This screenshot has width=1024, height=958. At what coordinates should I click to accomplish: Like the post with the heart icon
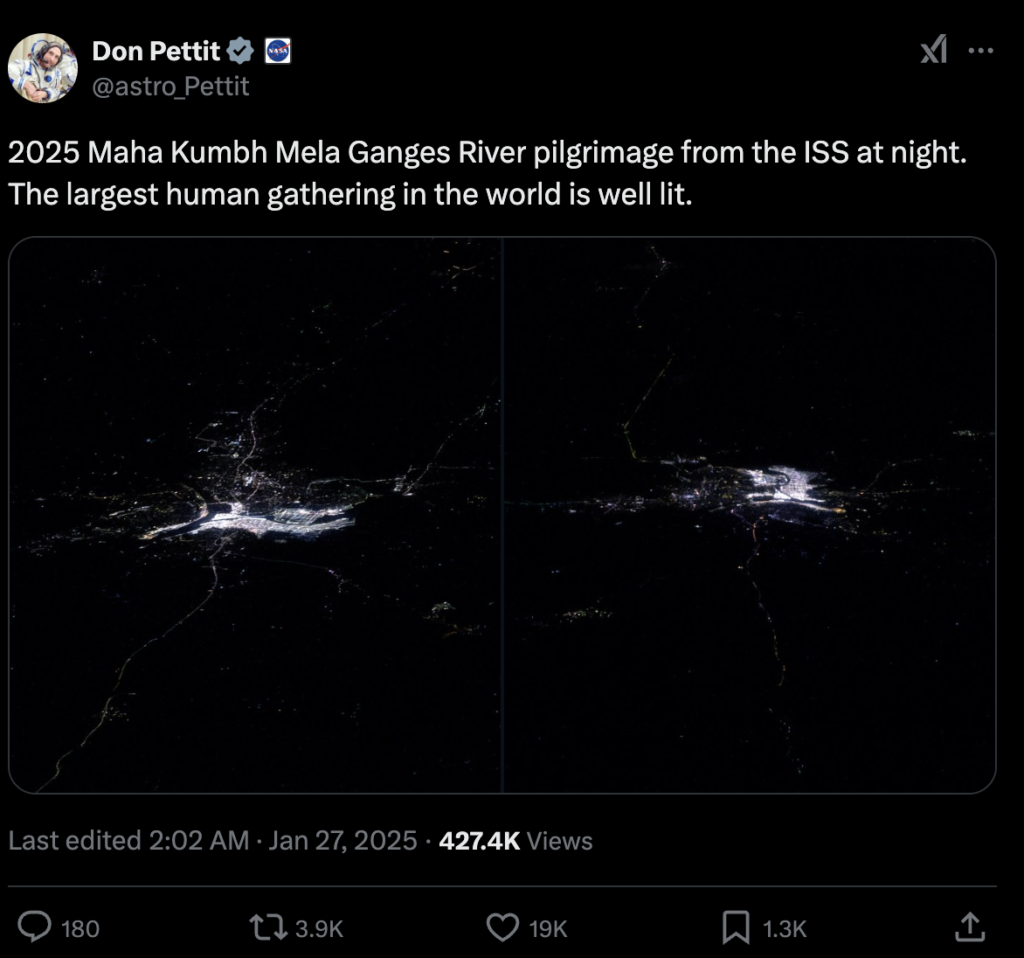[501, 928]
